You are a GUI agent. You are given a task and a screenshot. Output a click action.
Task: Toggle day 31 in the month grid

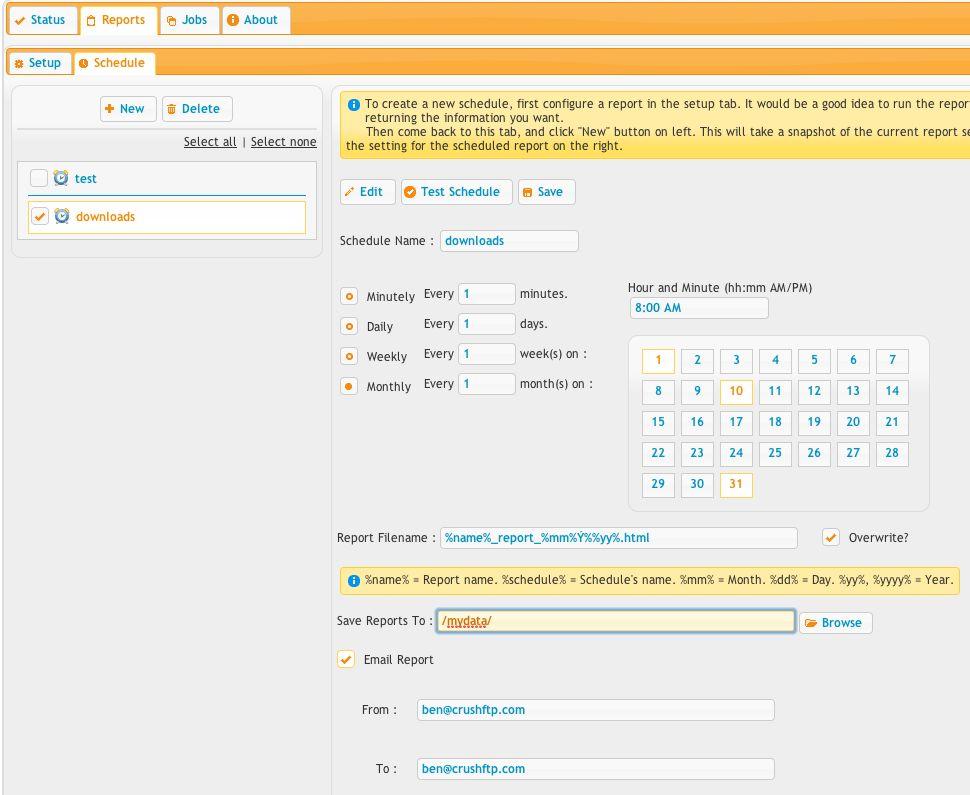coord(736,484)
